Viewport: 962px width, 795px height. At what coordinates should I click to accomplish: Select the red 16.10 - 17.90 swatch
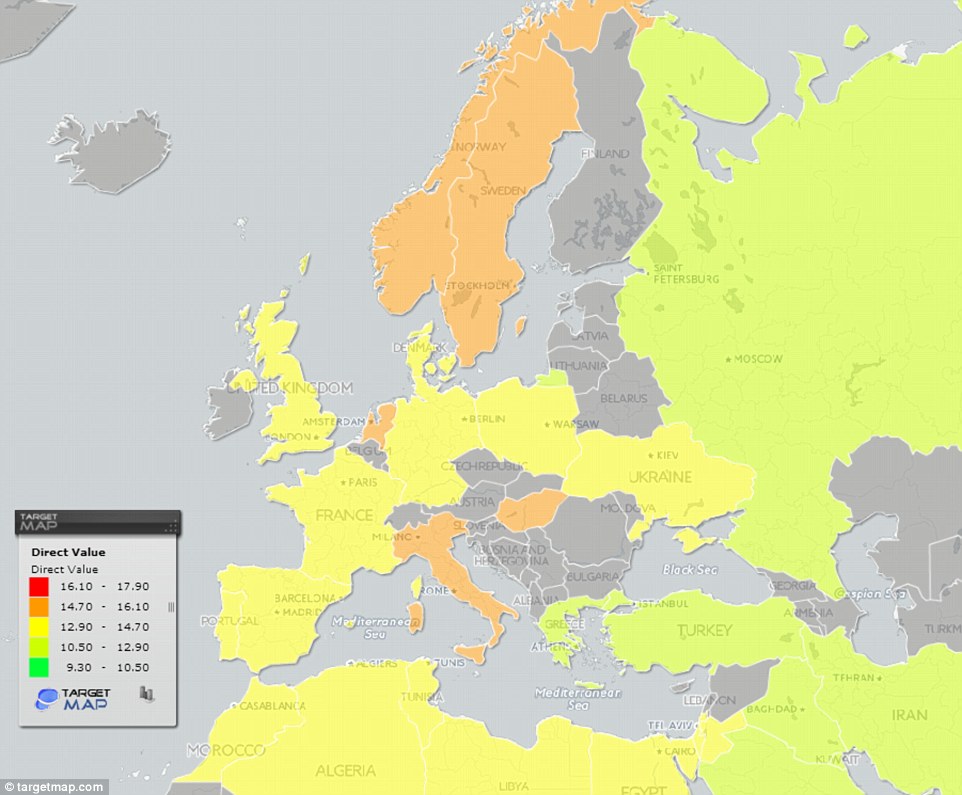pyautogui.click(x=40, y=588)
